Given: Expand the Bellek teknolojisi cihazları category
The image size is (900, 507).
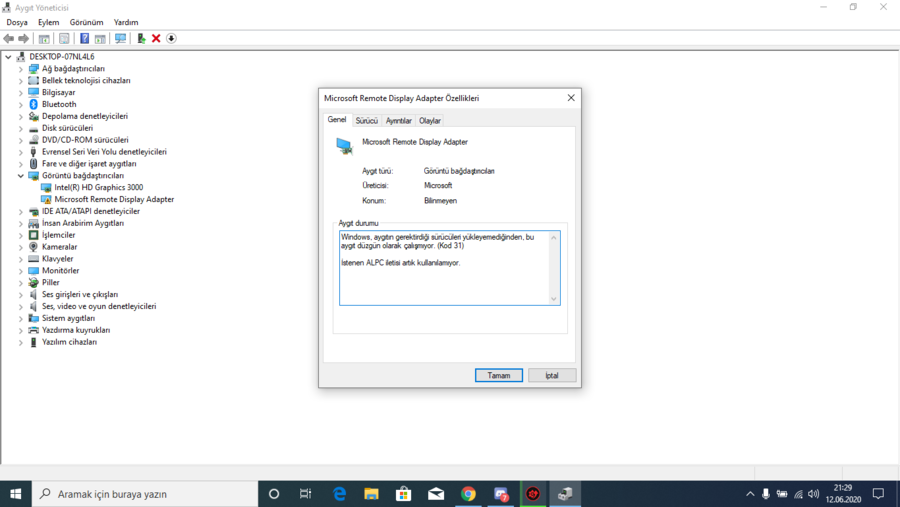Looking at the screenshot, I should (x=21, y=80).
